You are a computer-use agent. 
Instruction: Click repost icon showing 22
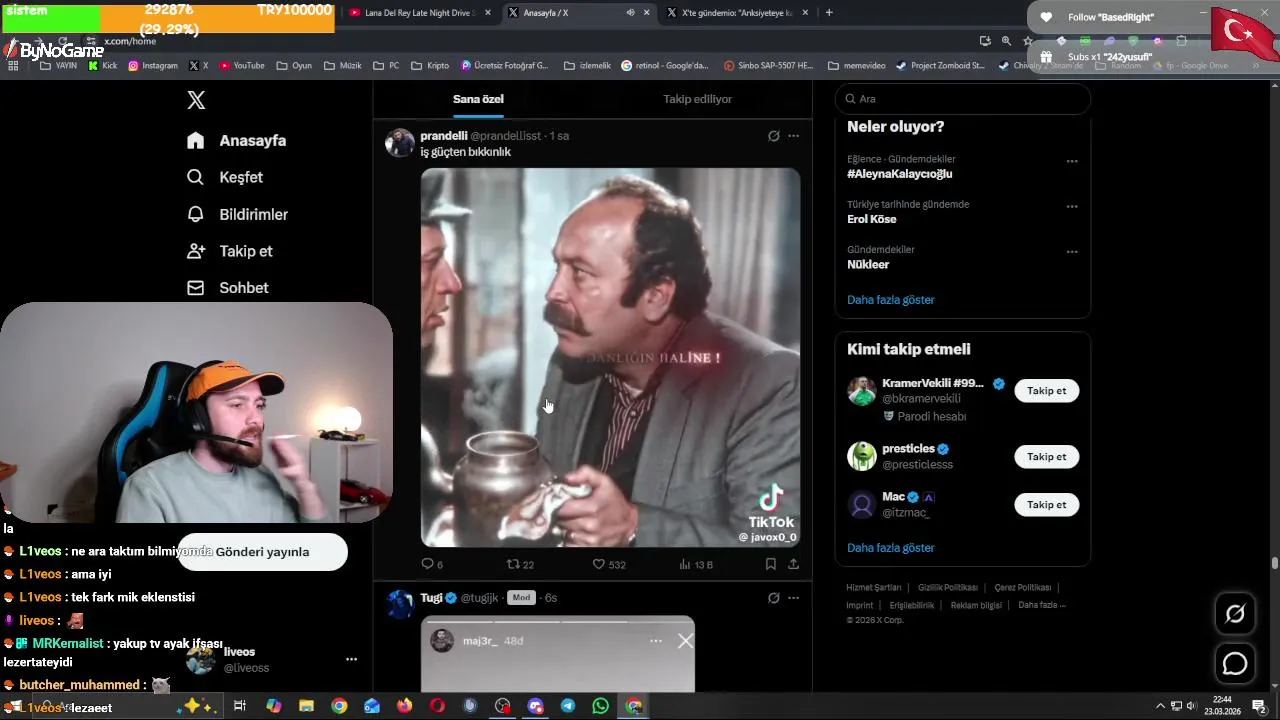(513, 564)
